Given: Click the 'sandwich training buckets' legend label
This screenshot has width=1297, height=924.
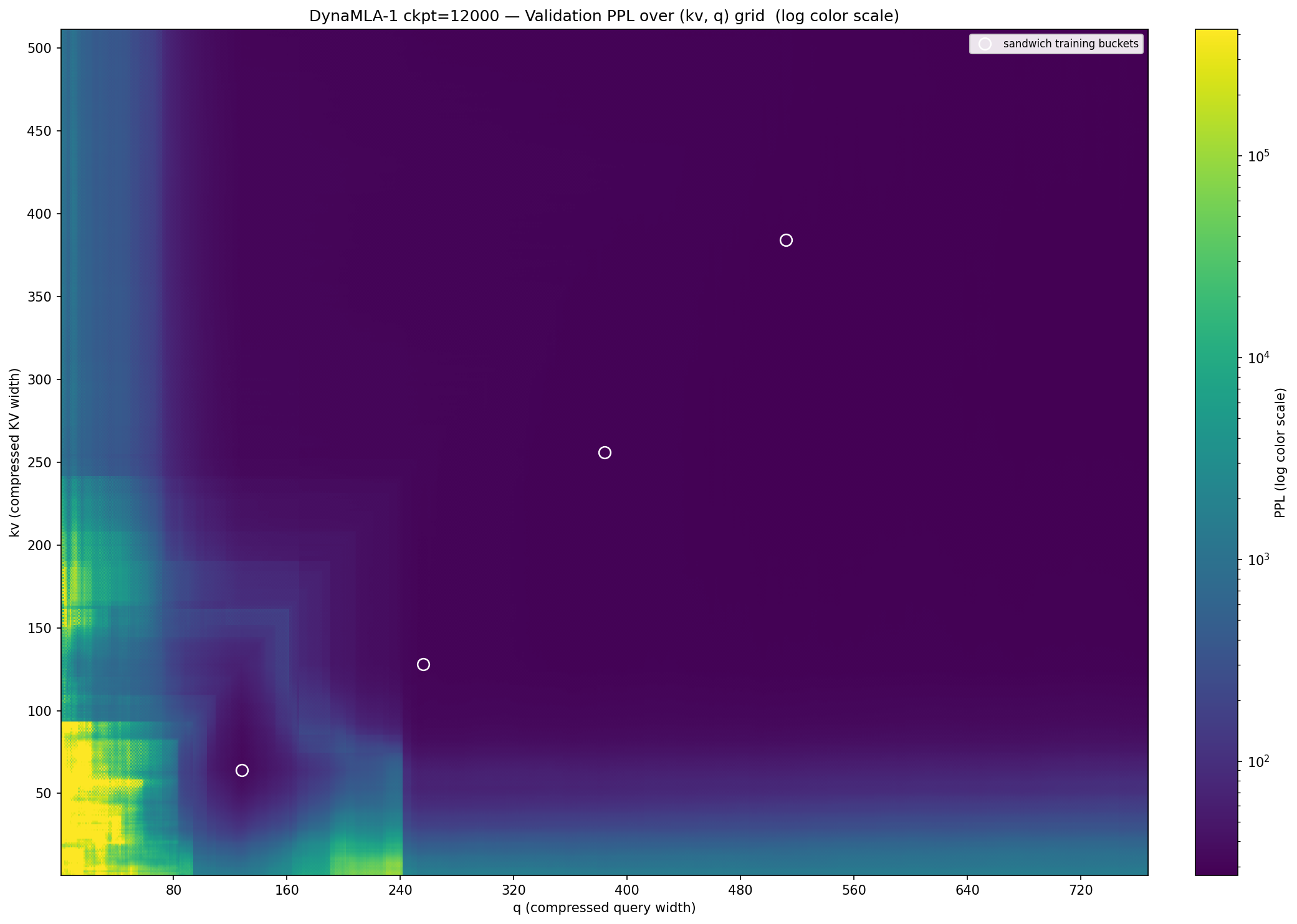Looking at the screenshot, I should tap(1071, 44).
